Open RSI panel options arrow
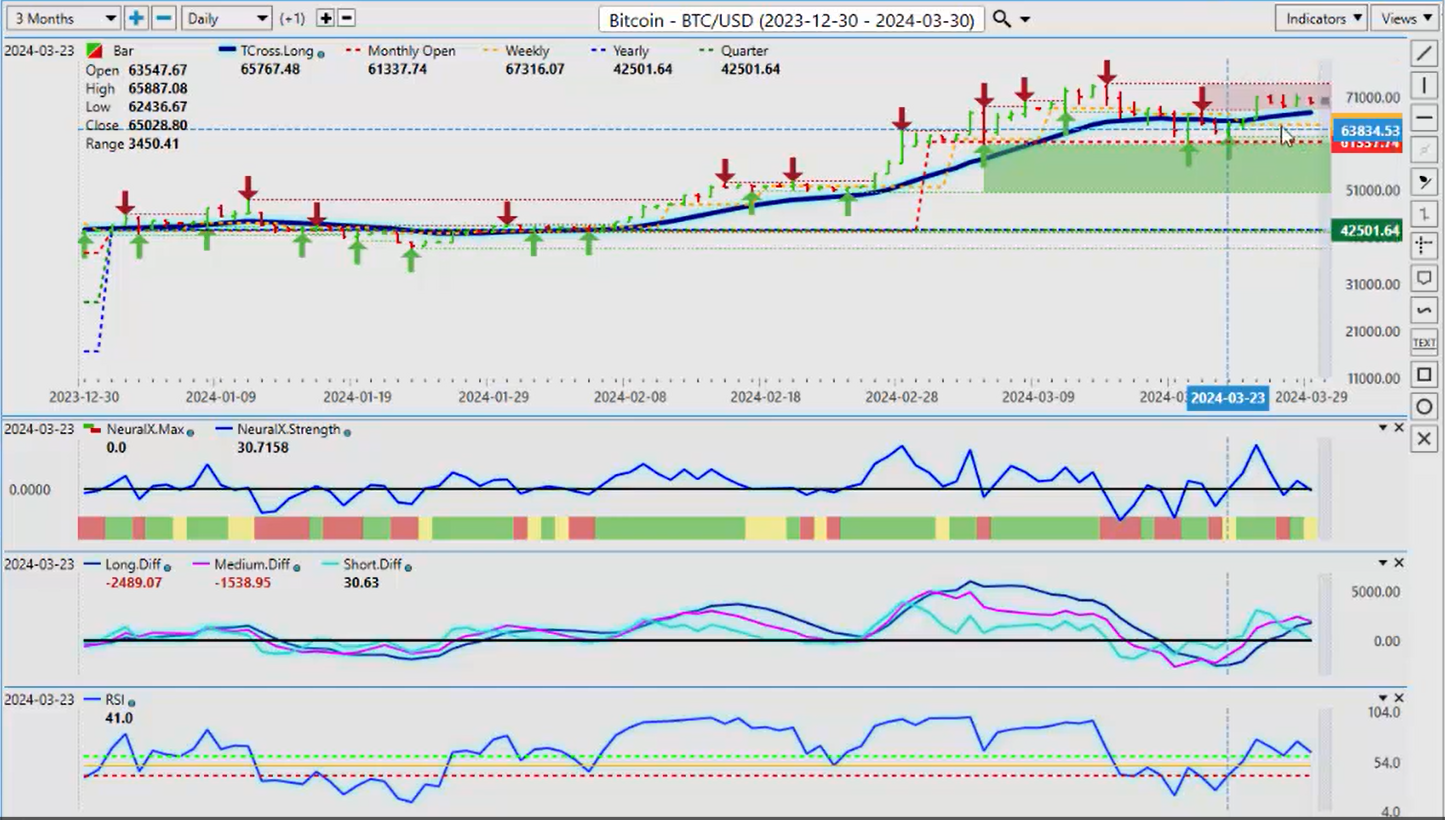The image size is (1445, 820). [x=1383, y=698]
